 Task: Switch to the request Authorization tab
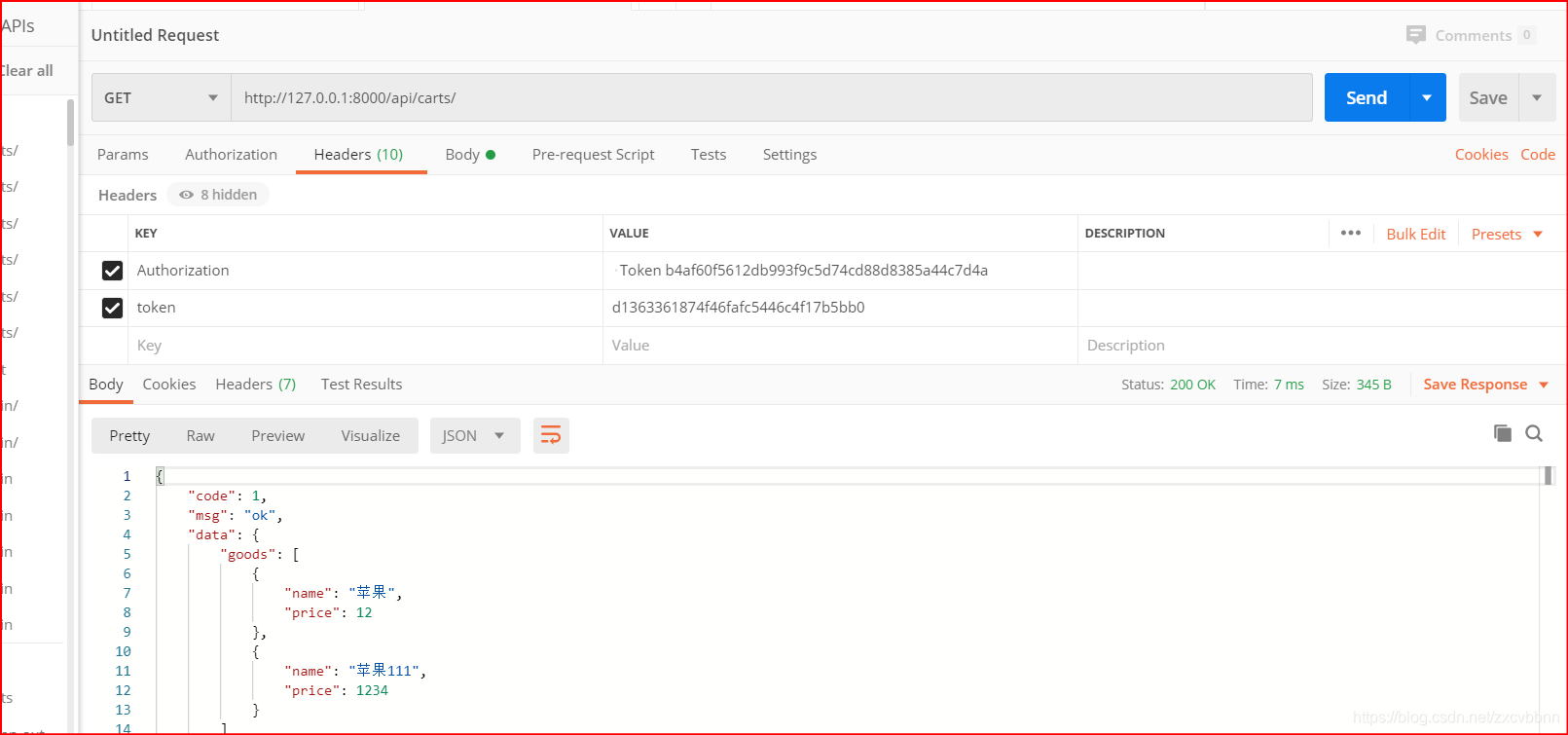pyautogui.click(x=231, y=154)
